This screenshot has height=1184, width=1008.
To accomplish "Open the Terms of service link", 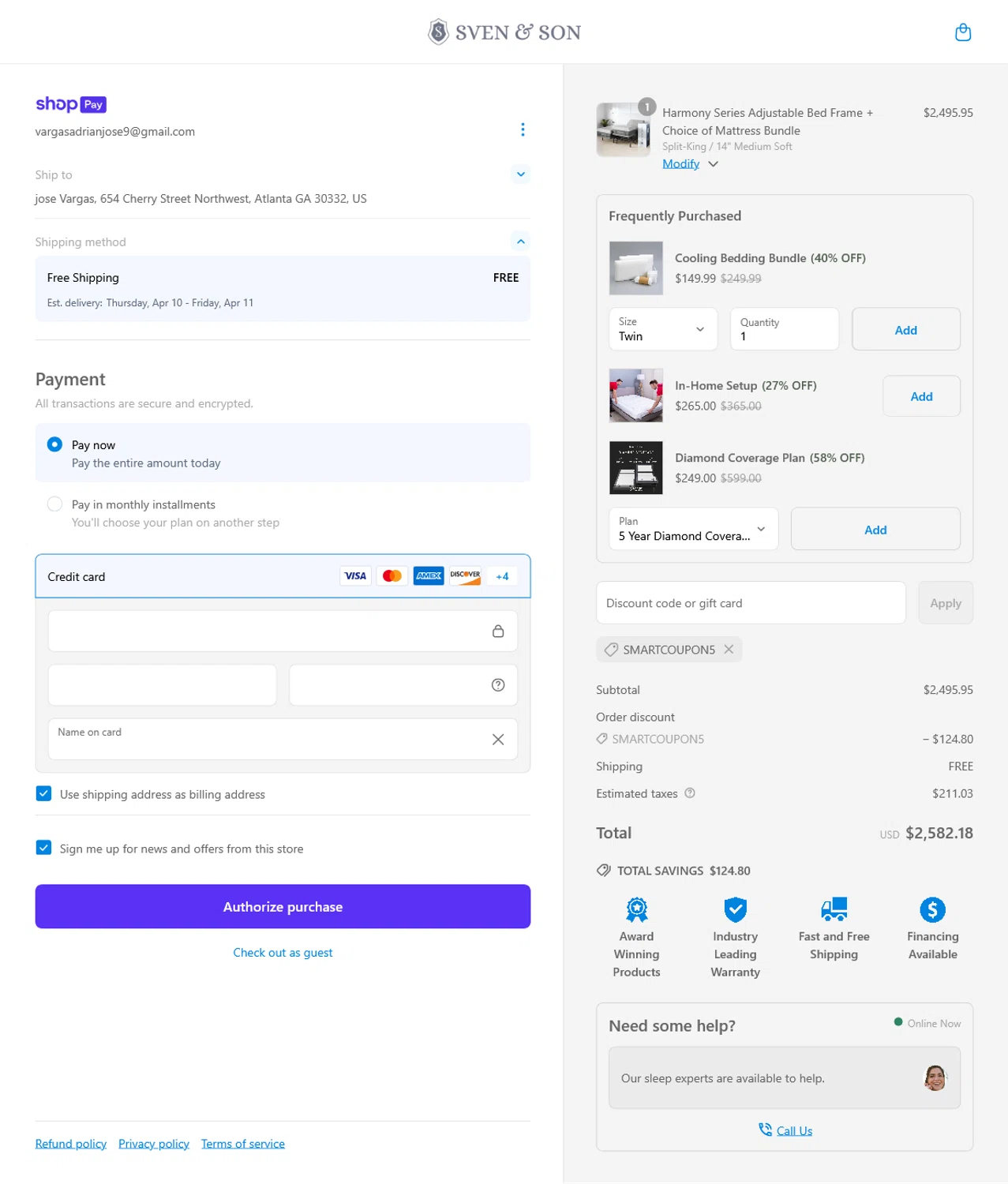I will pos(243,1144).
